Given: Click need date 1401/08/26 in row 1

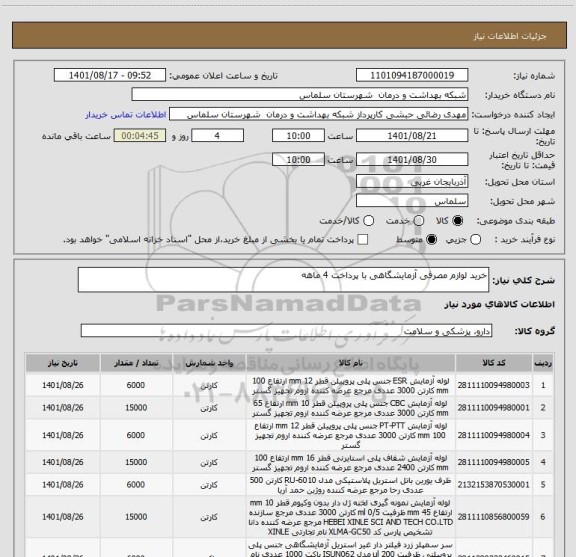Looking at the screenshot, I should pos(63,385).
